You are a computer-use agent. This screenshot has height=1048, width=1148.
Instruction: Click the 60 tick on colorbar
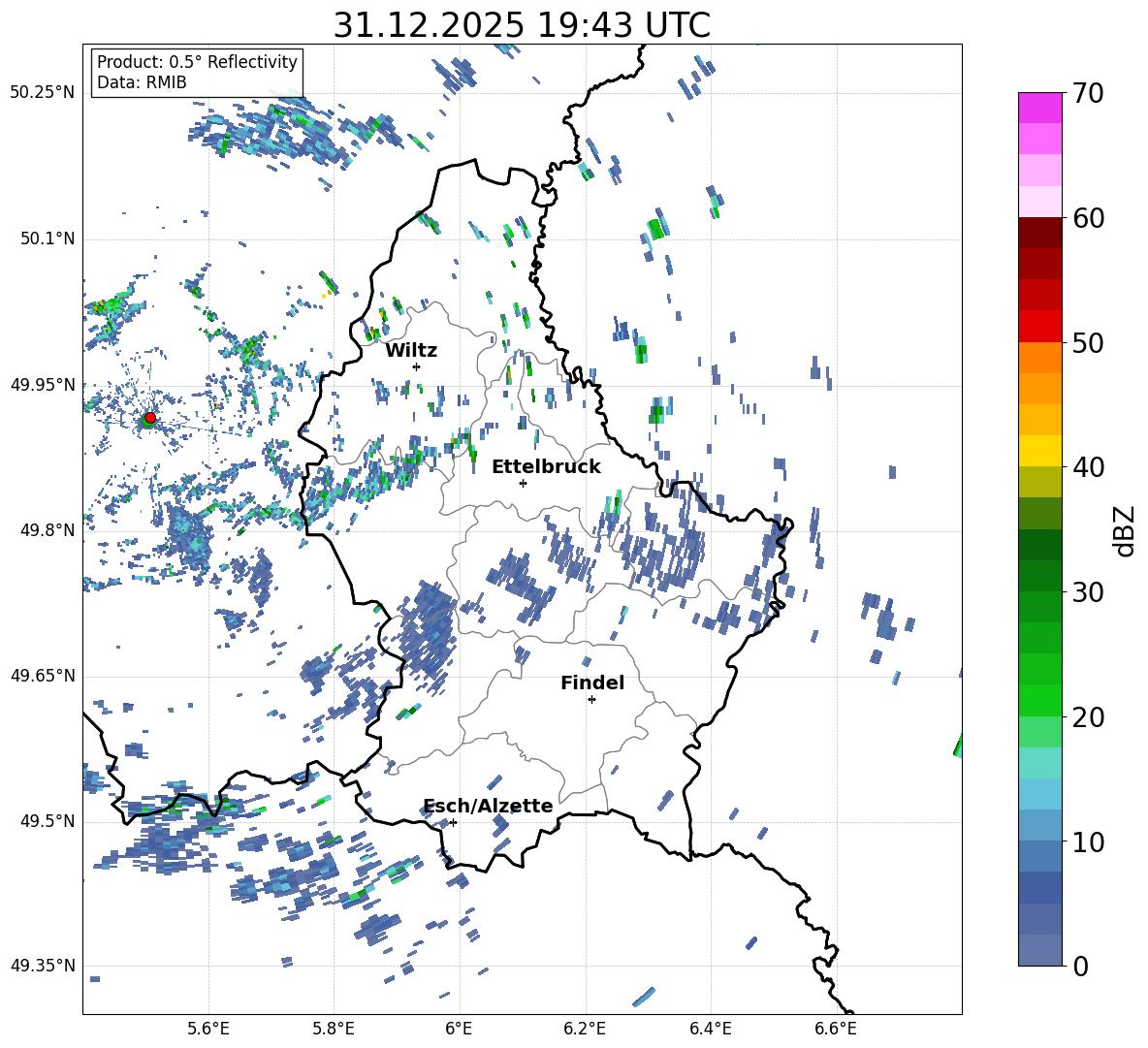click(x=1088, y=218)
